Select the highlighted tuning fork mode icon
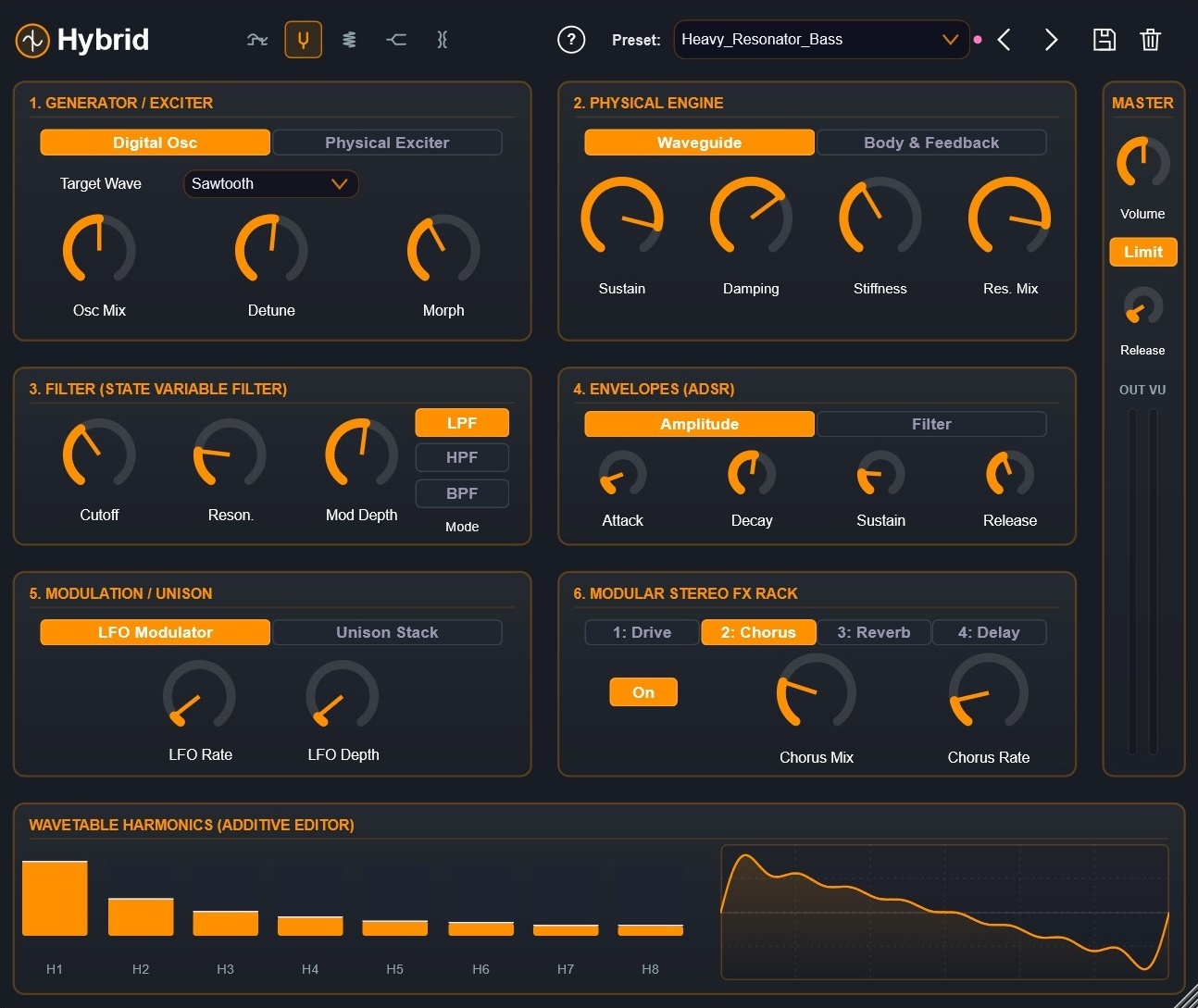The image size is (1198, 1008). (x=303, y=40)
